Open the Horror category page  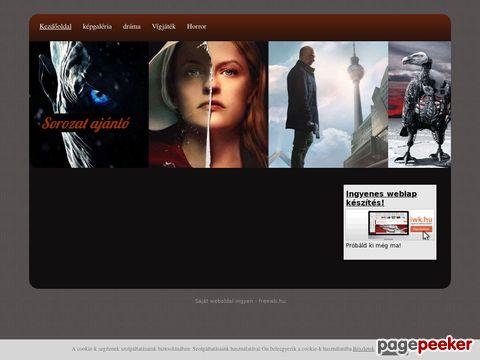point(196,27)
